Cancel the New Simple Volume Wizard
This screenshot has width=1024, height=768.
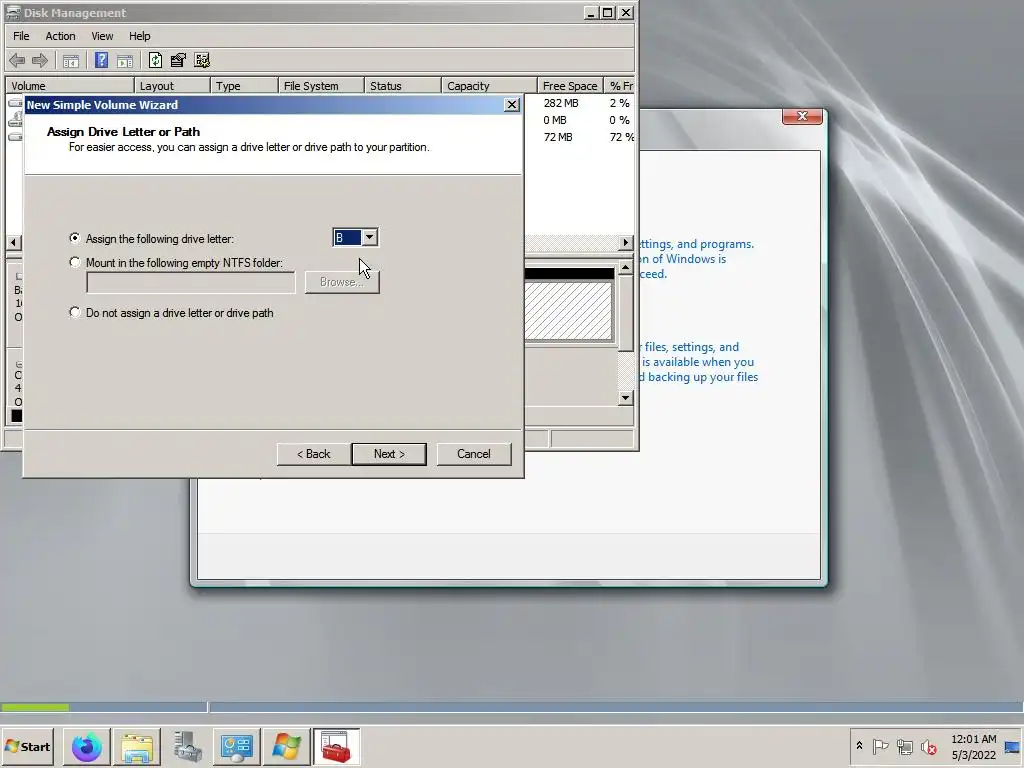[x=473, y=454]
